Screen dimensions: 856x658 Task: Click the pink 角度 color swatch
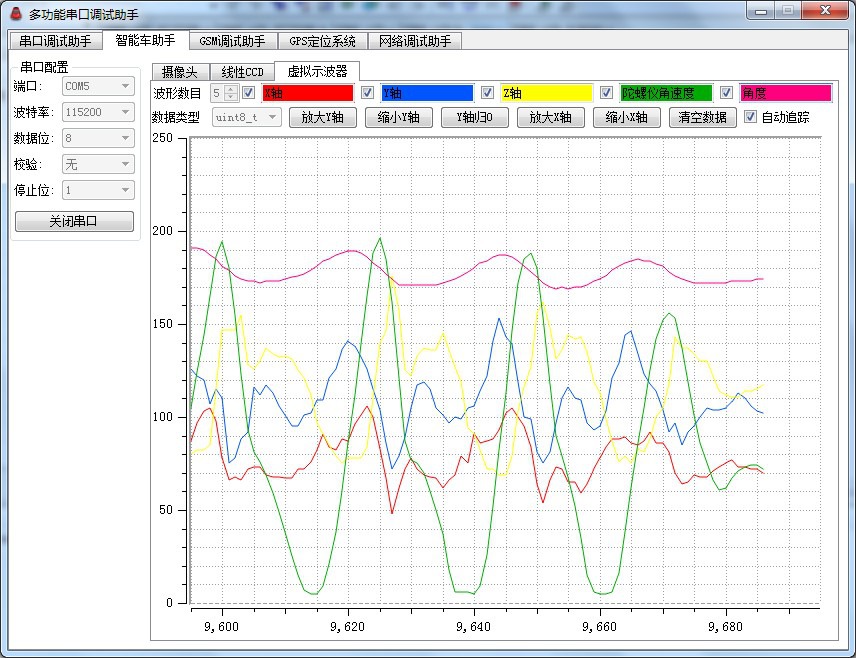786,93
